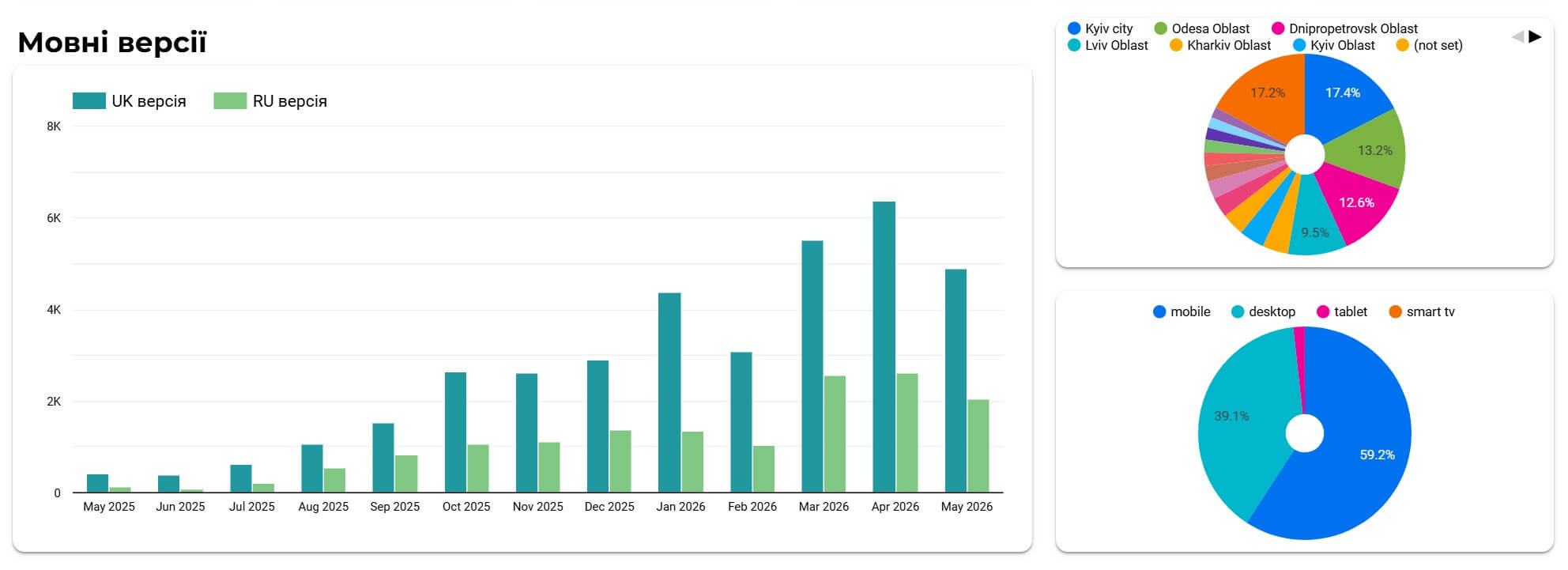Click the UK версія bar for May 2026
Screen dimensions: 1568x570
[955, 381]
